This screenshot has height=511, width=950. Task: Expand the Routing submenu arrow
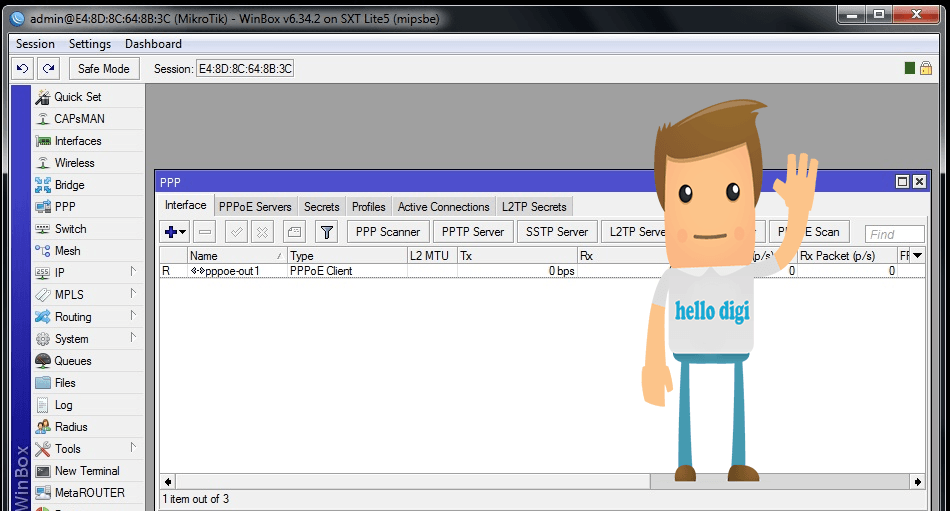click(133, 315)
